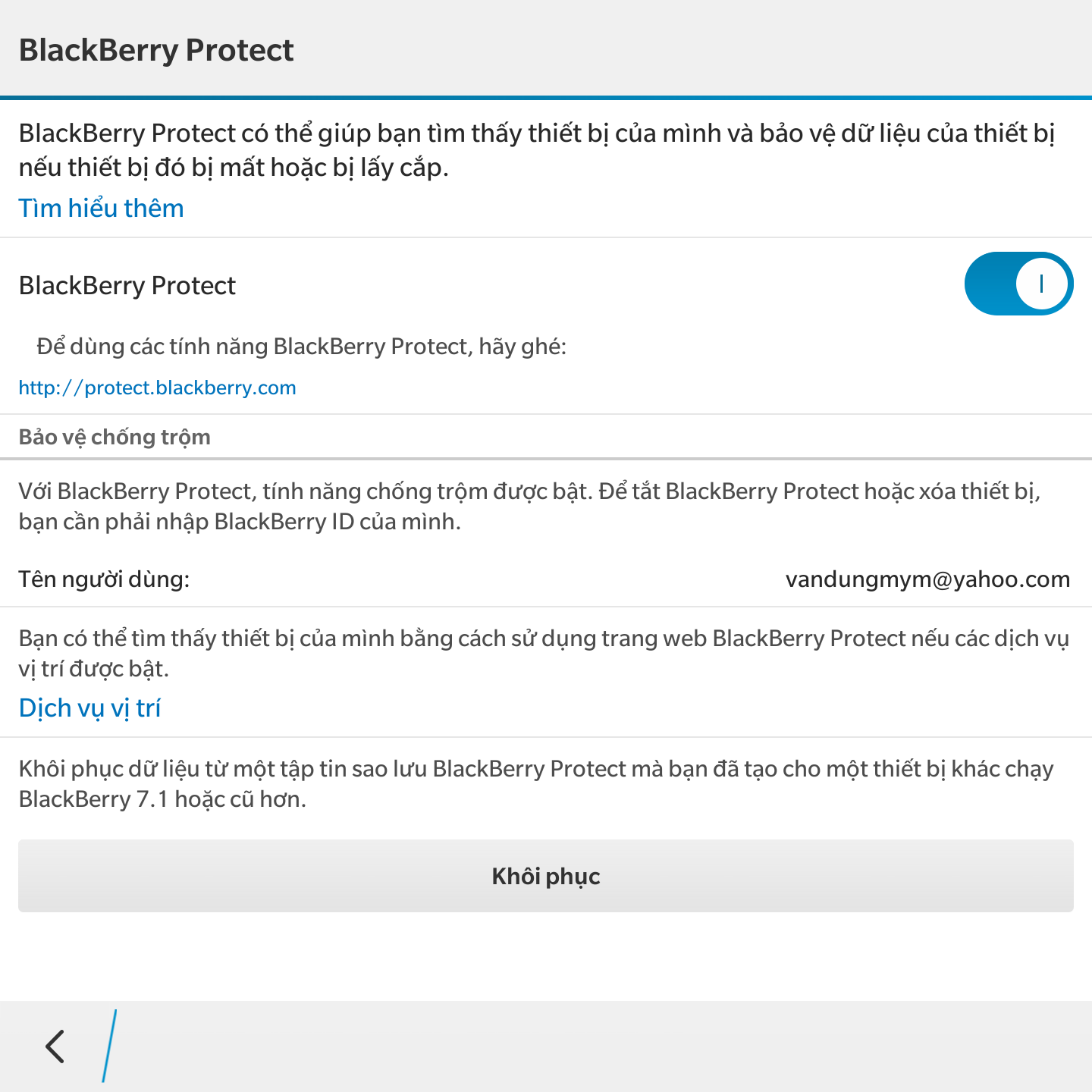1092x1092 pixels.
Task: Click the blank area below Khôi phục button
Action: coord(546,957)
